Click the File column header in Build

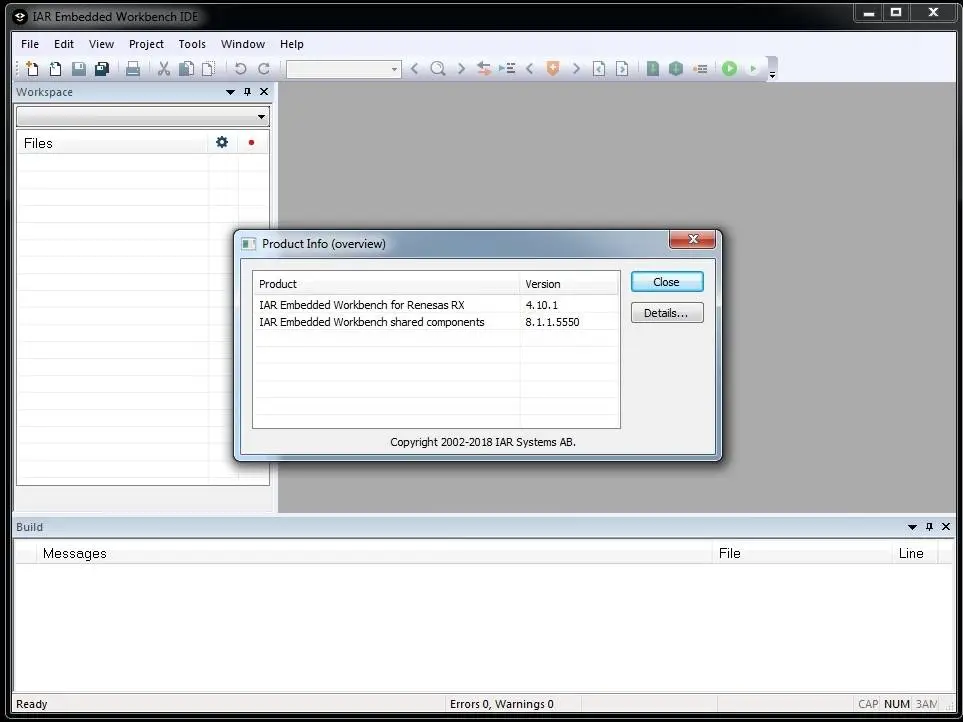click(x=801, y=553)
